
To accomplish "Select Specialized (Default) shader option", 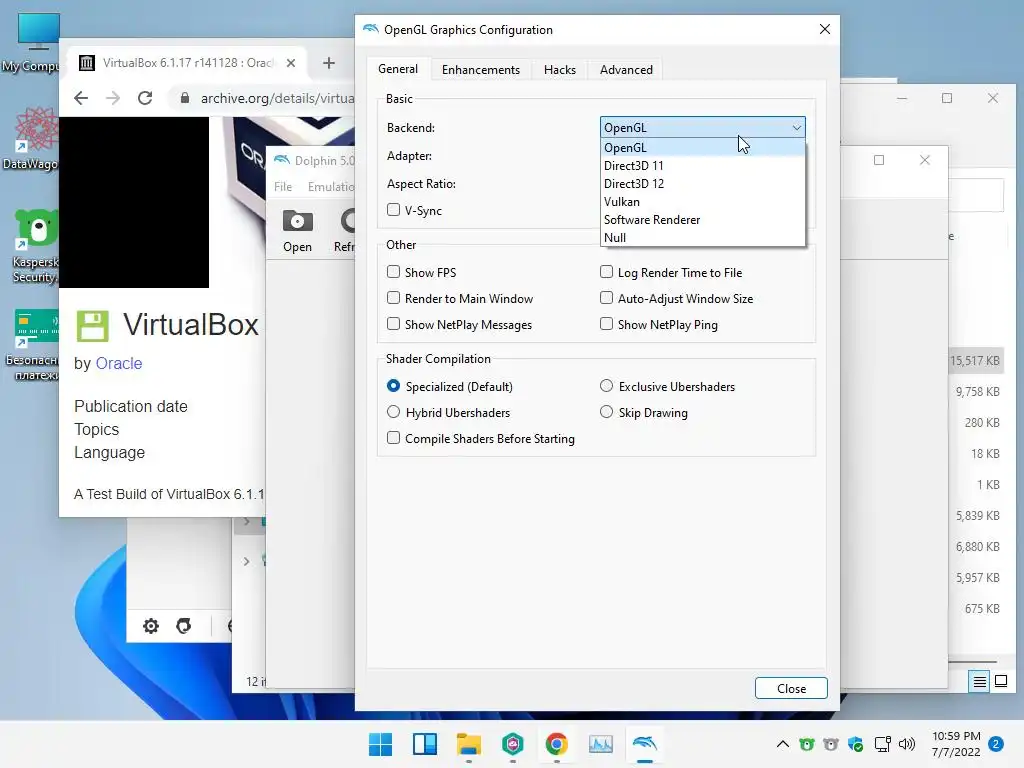I will (393, 386).
